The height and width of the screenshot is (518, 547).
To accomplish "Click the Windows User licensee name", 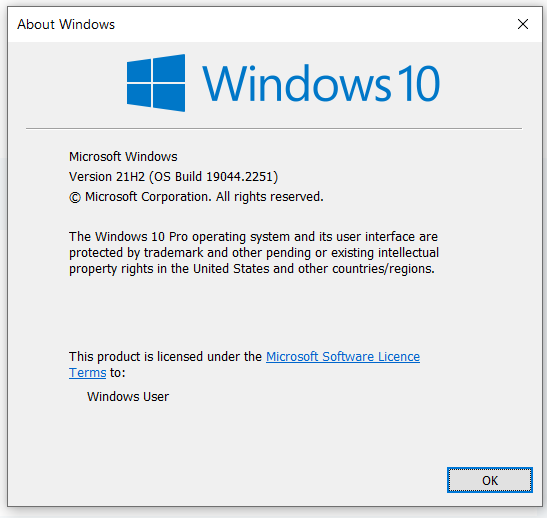I will click(x=128, y=397).
